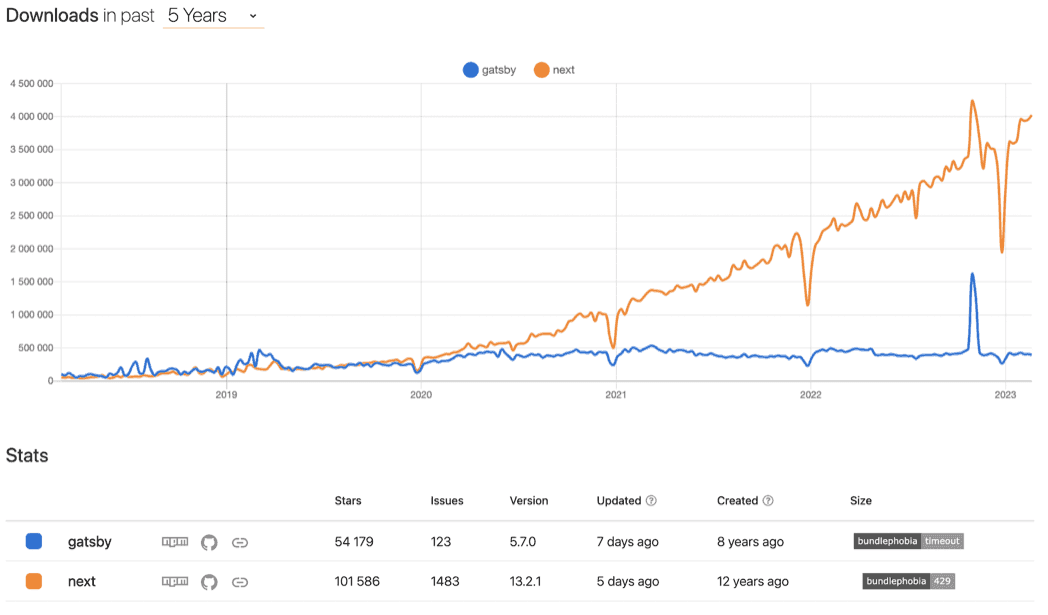Open gatsby GitHub repository icon
The image size is (1048, 615).
pos(209,542)
